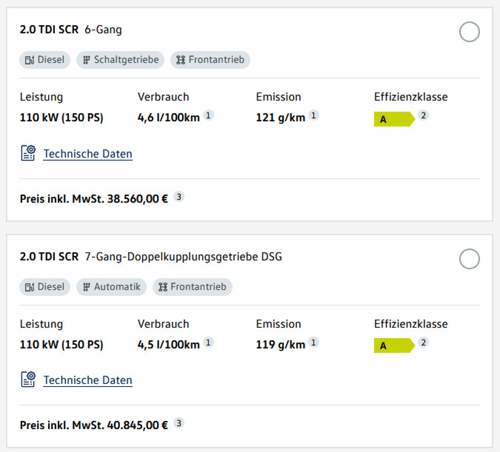
Task: Click the Frontantrieb tag in second card
Action: [x=192, y=287]
